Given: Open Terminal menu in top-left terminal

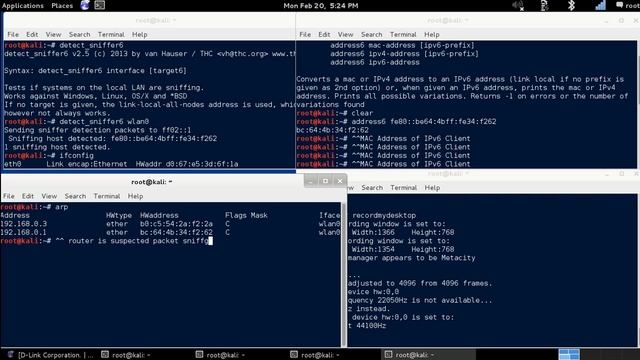Looking at the screenshot, I should point(111,35).
